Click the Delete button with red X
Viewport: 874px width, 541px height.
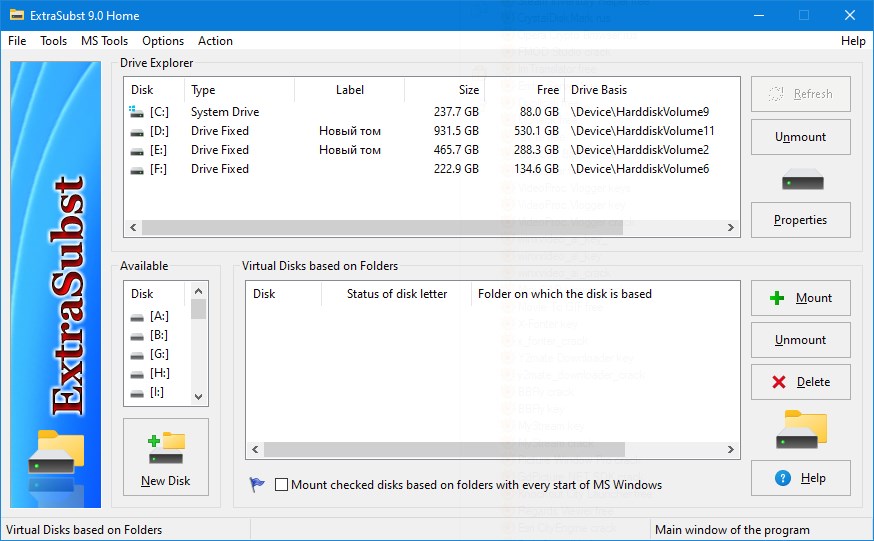tap(800, 382)
